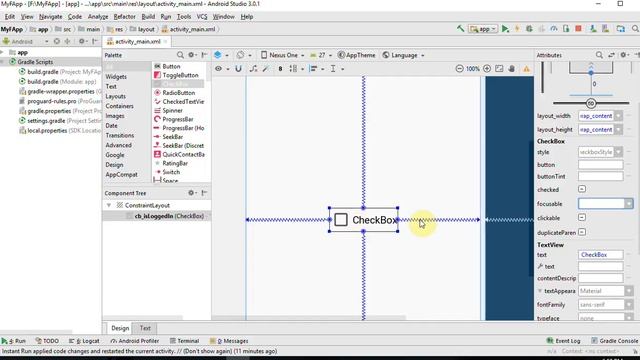Infer constraints with magic wand icon
The width and height of the screenshot is (640, 360).
pyautogui.click(x=266, y=69)
